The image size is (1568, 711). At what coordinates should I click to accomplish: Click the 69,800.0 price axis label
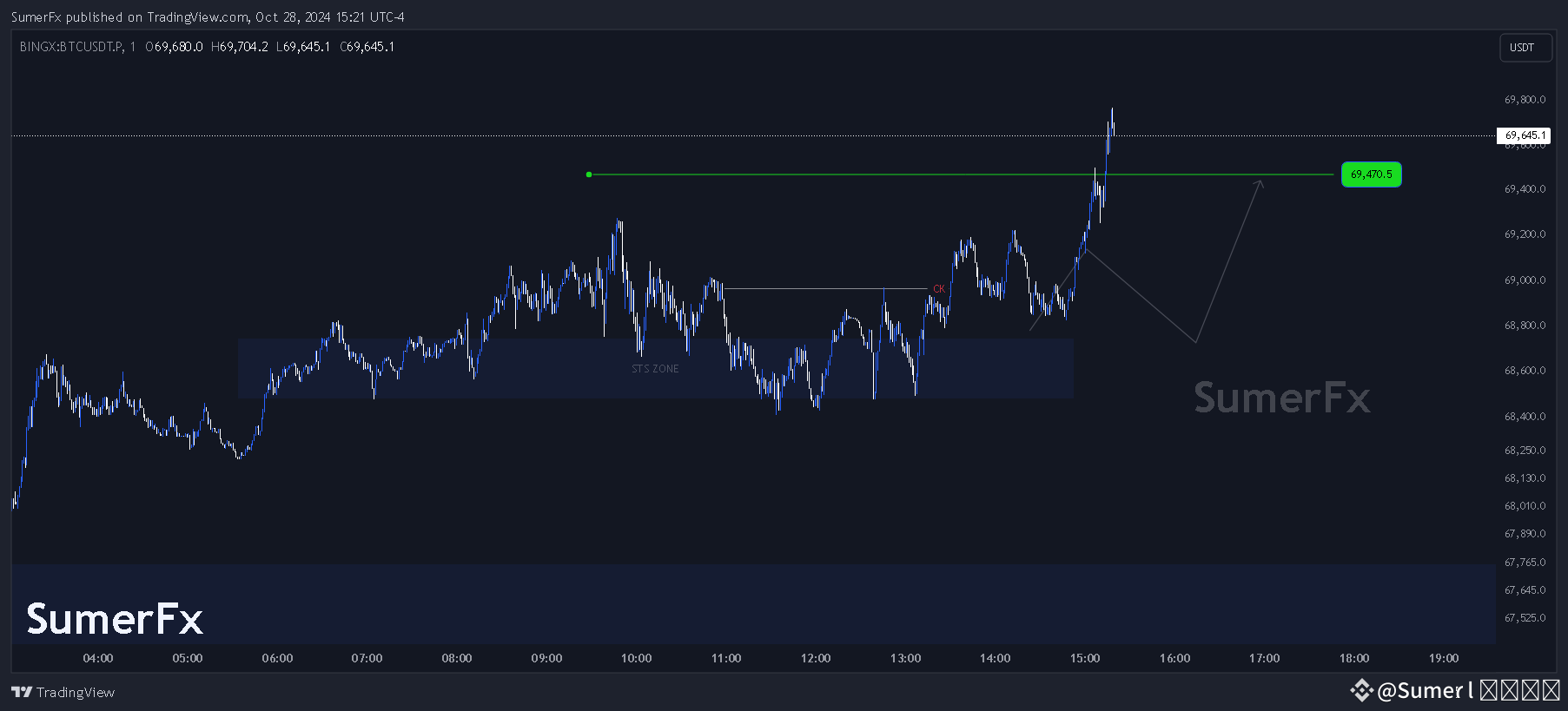(x=1525, y=100)
